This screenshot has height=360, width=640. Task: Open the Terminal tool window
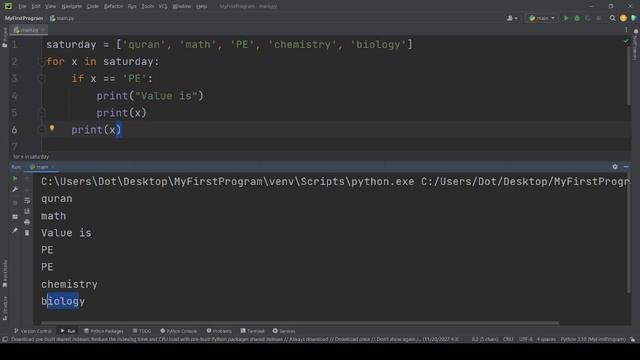coord(253,331)
